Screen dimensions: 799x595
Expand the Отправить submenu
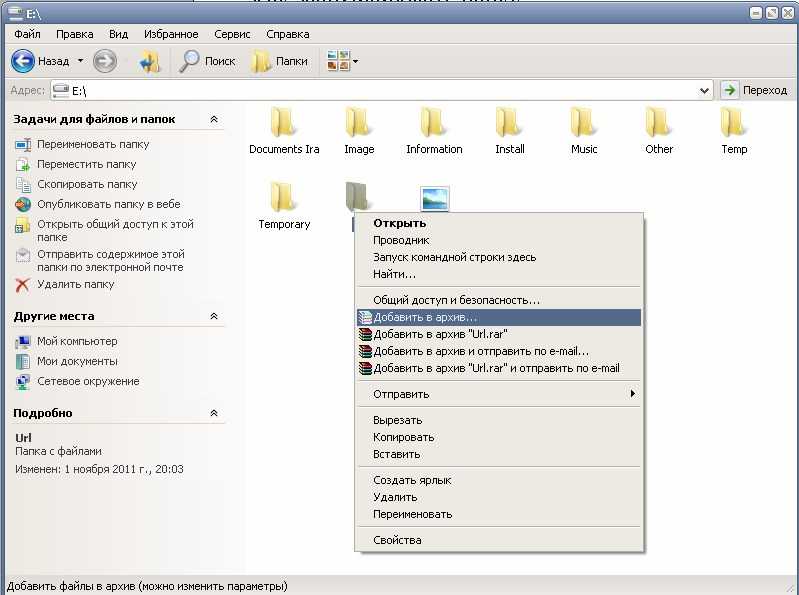point(499,394)
